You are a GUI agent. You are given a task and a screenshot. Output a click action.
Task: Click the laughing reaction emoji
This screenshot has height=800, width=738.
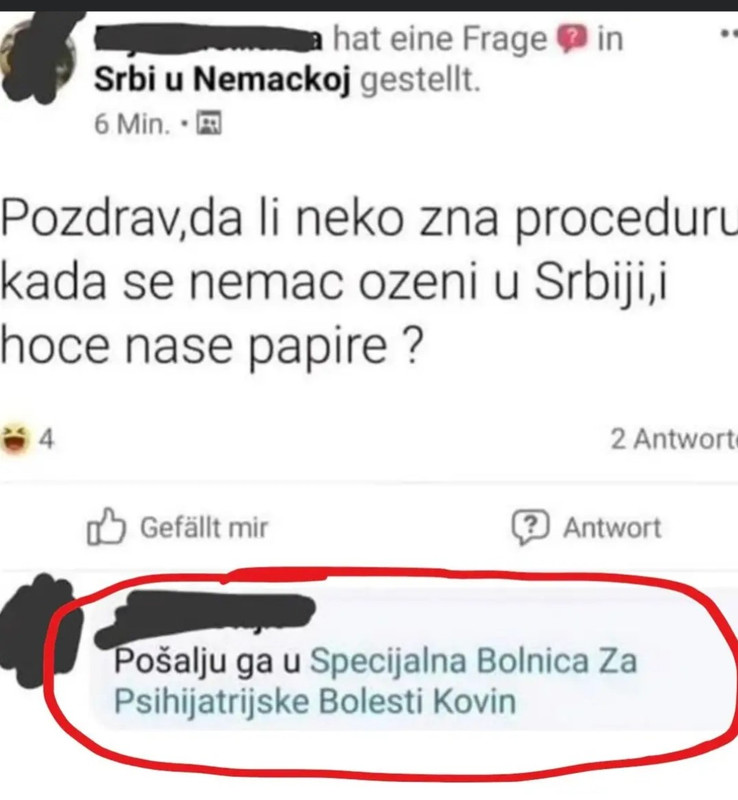[14, 438]
